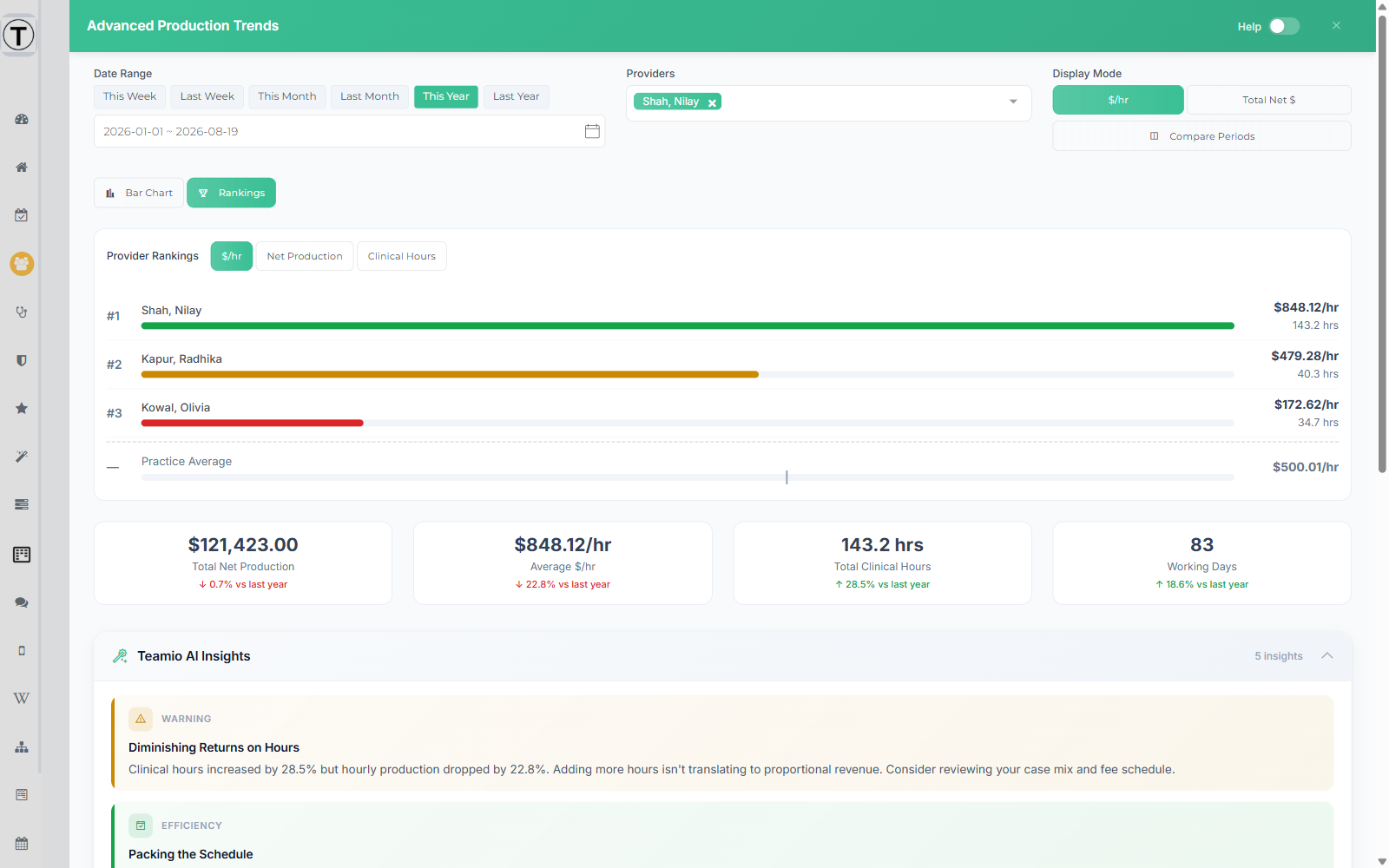
Task: Click the mobile phone icon in sidebar
Action: 22,650
